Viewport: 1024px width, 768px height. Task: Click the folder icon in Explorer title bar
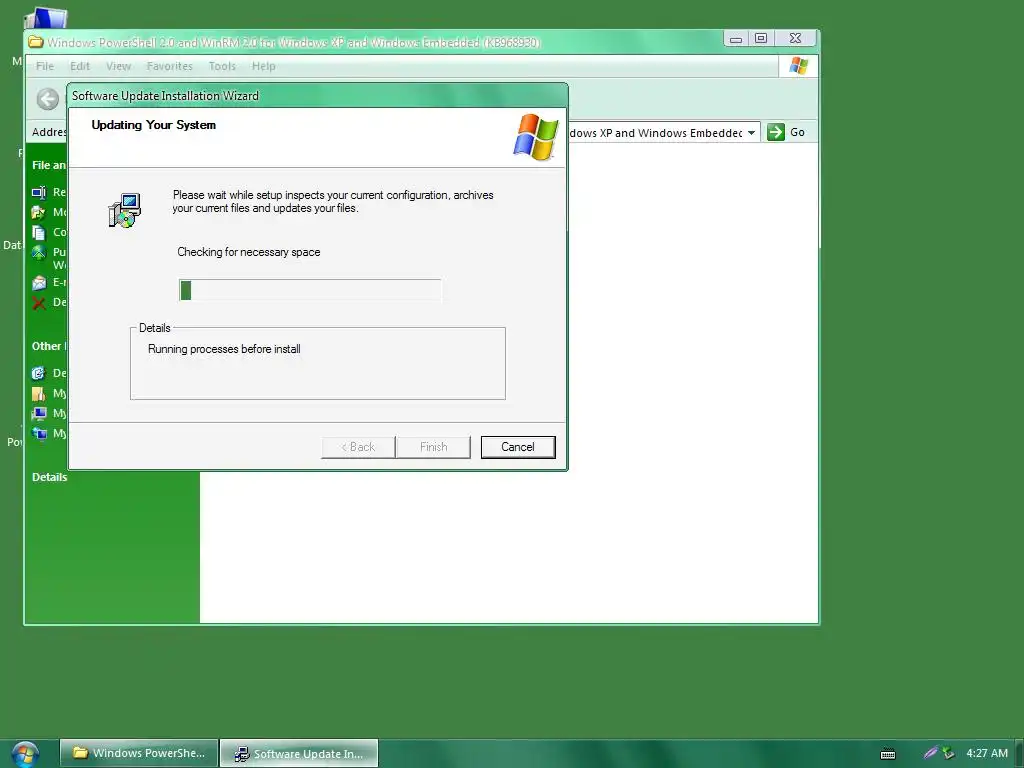pos(36,42)
